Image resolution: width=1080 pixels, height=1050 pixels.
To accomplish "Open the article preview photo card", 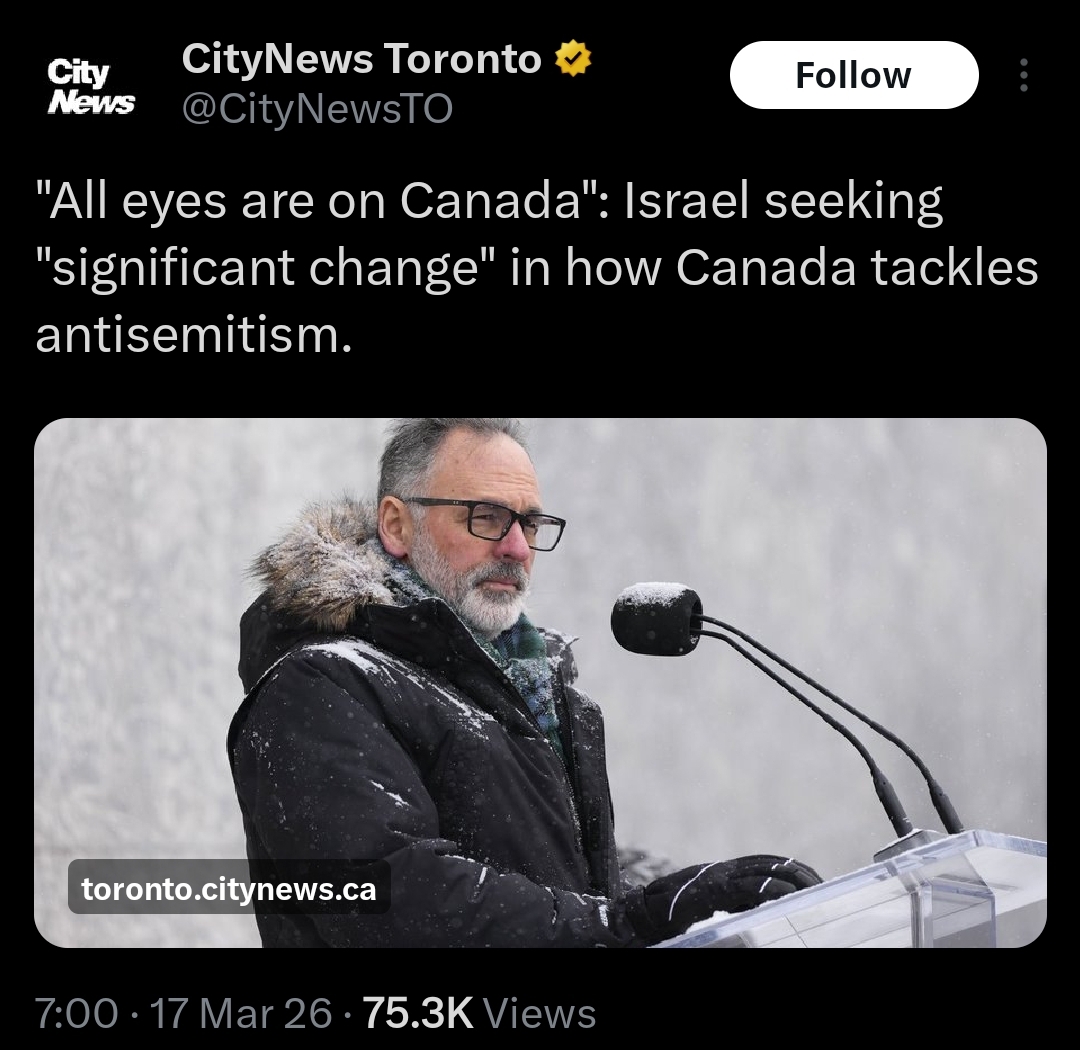I will pyautogui.click(x=540, y=682).
